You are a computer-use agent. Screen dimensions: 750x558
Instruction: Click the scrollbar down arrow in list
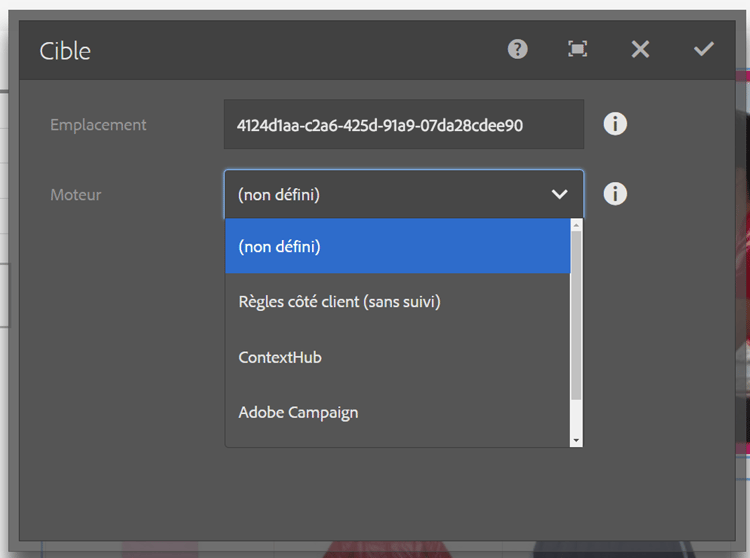click(576, 440)
